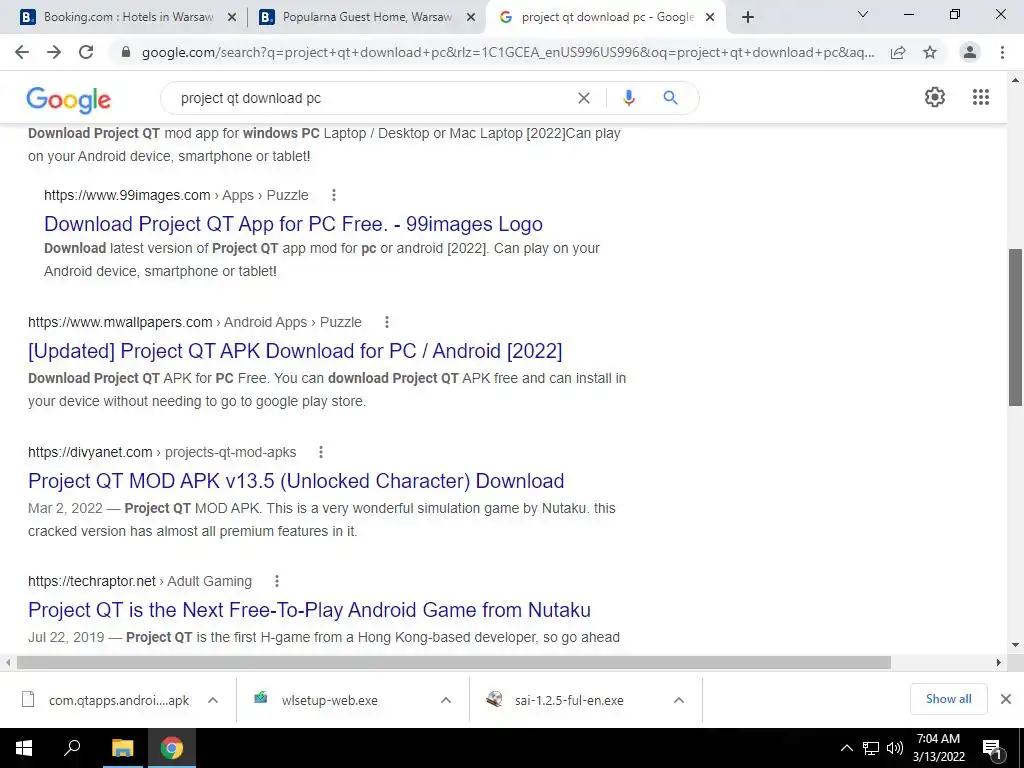Open Chrome's three-dot menu
1024x768 pixels.
[x=1002, y=52]
